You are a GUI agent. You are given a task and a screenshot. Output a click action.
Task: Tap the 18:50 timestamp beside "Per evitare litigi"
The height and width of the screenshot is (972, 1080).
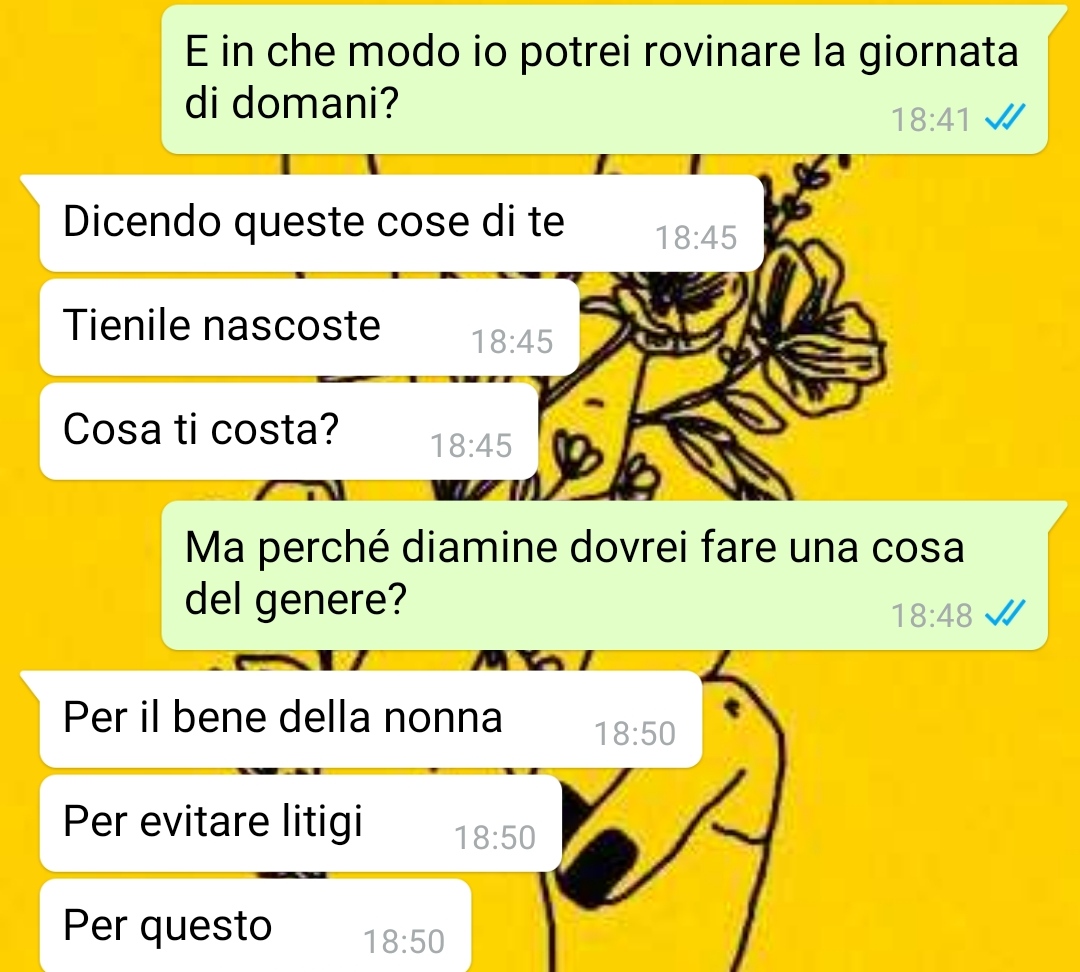[495, 838]
